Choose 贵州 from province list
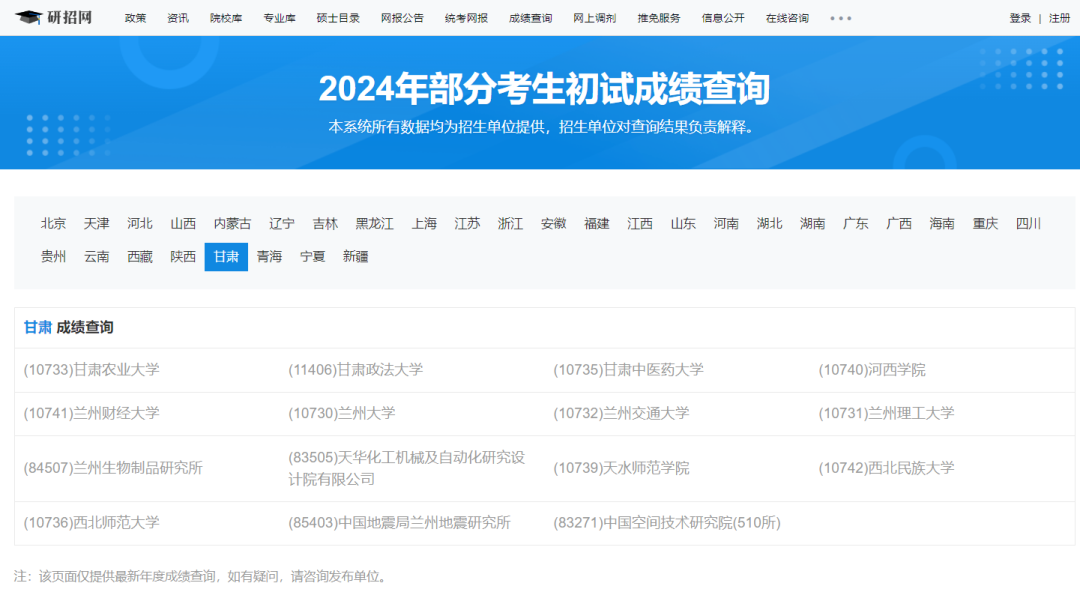This screenshot has width=1080, height=601. click(53, 256)
